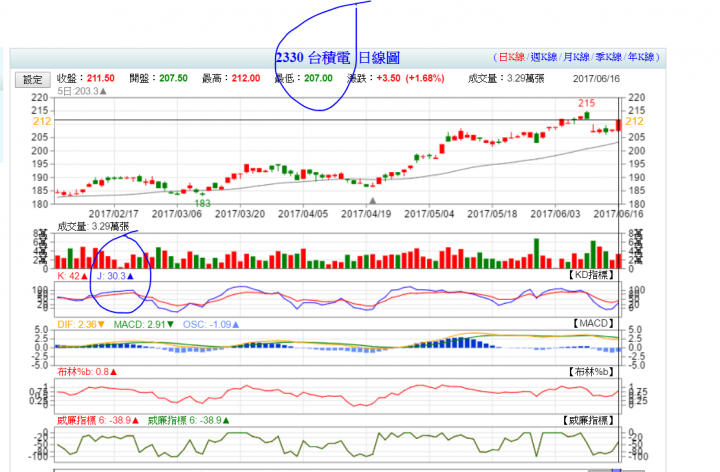
Task: Select the J: 30.3 indicator value
Action: tap(115, 276)
